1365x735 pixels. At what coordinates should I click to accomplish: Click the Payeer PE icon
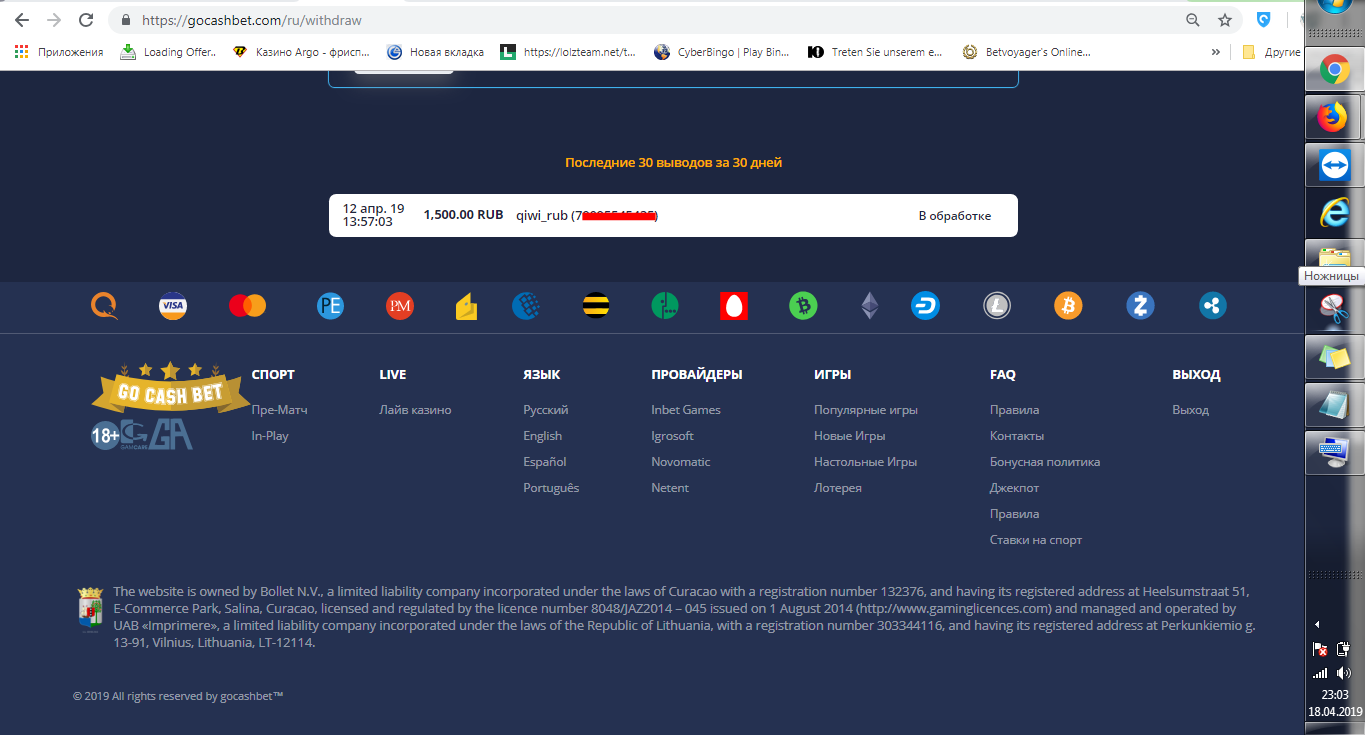(x=330, y=306)
